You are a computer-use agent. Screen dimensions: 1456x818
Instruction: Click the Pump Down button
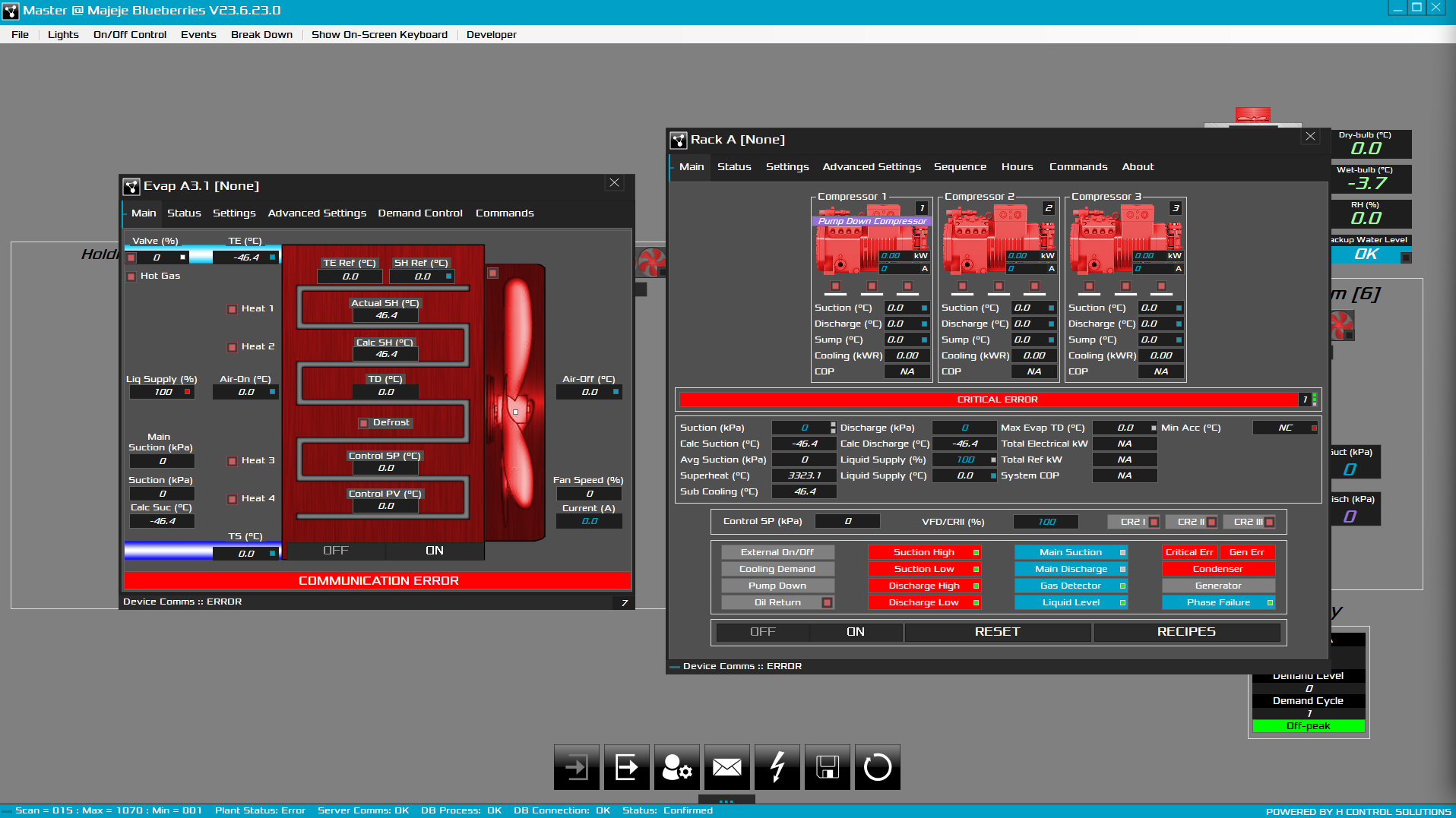tap(777, 586)
